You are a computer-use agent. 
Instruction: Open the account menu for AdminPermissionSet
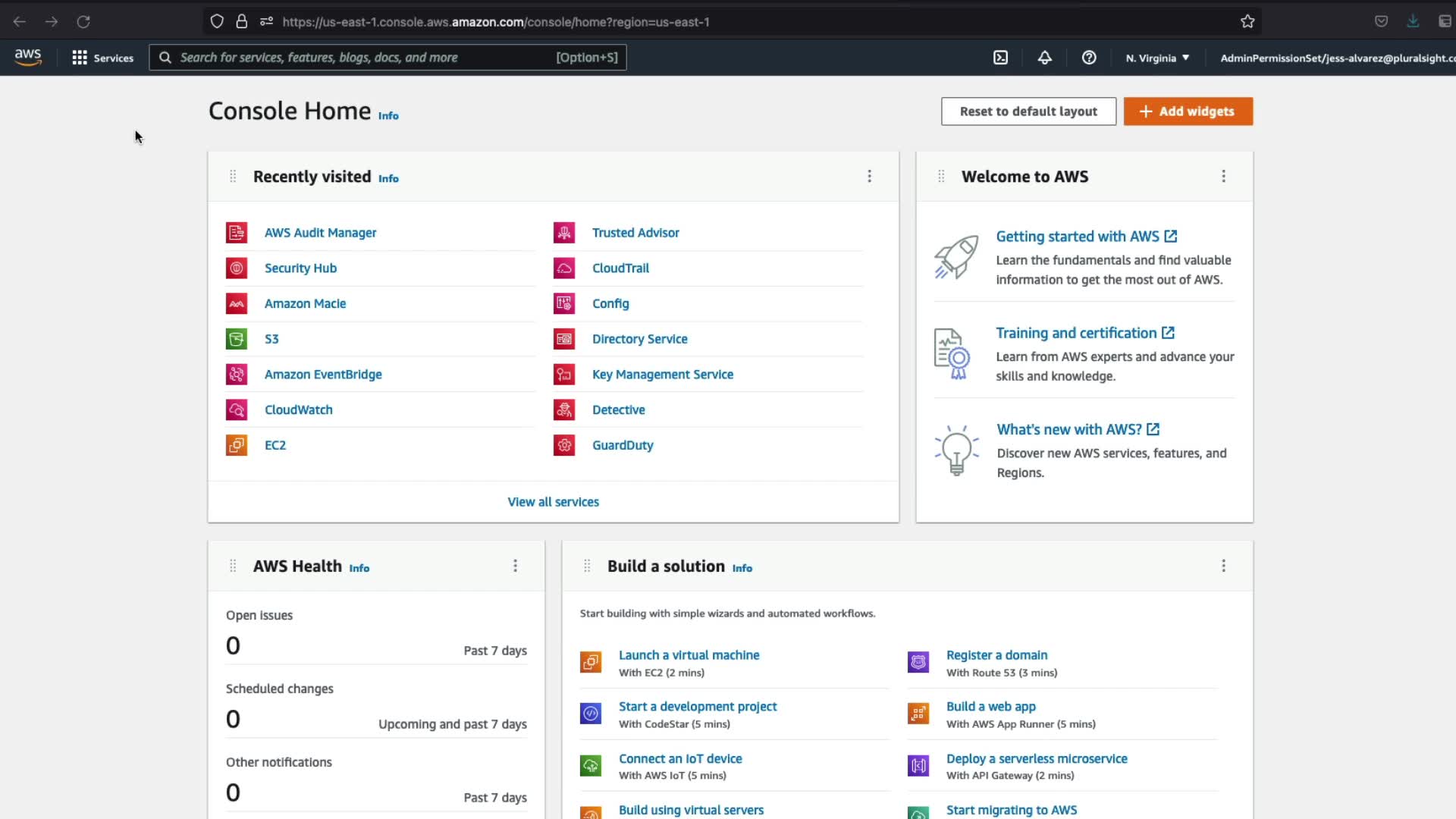pyautogui.click(x=1336, y=58)
